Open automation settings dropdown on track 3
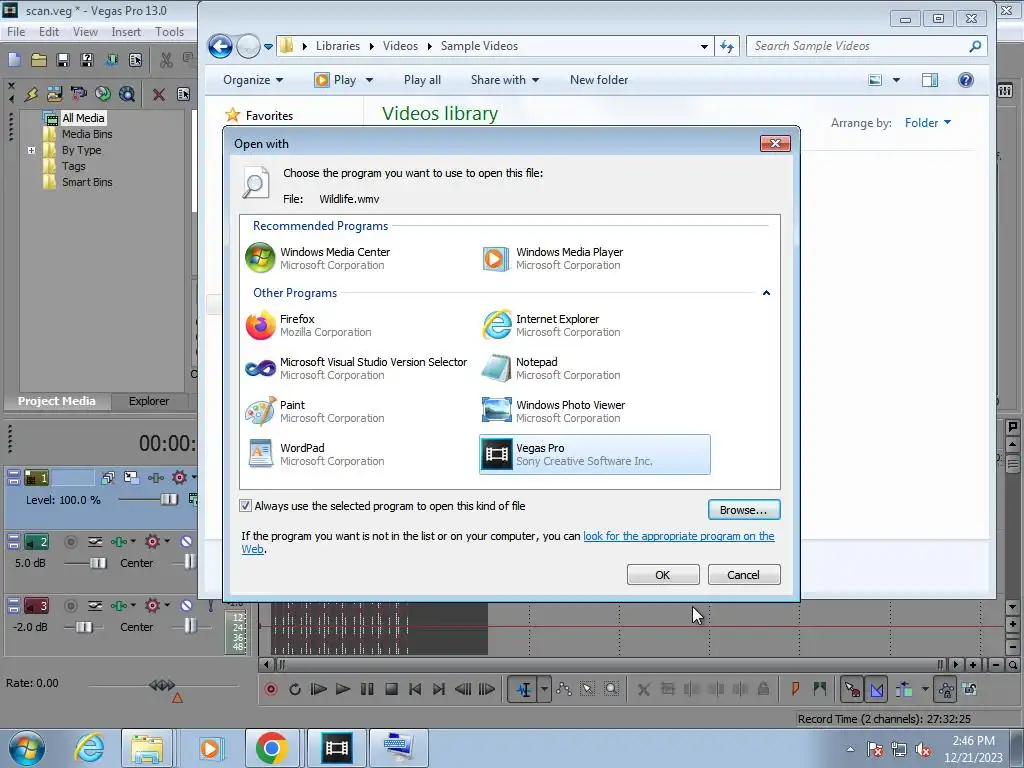 click(x=167, y=605)
